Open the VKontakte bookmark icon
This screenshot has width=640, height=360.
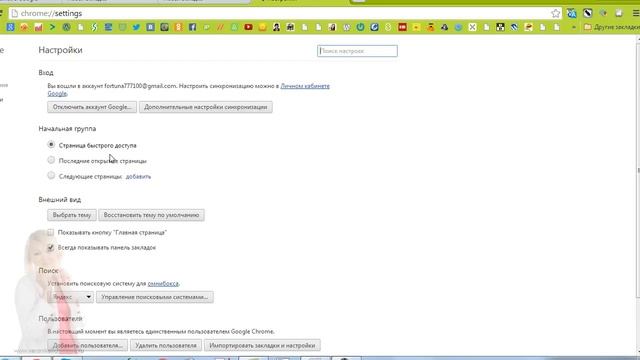[x=150, y=27]
